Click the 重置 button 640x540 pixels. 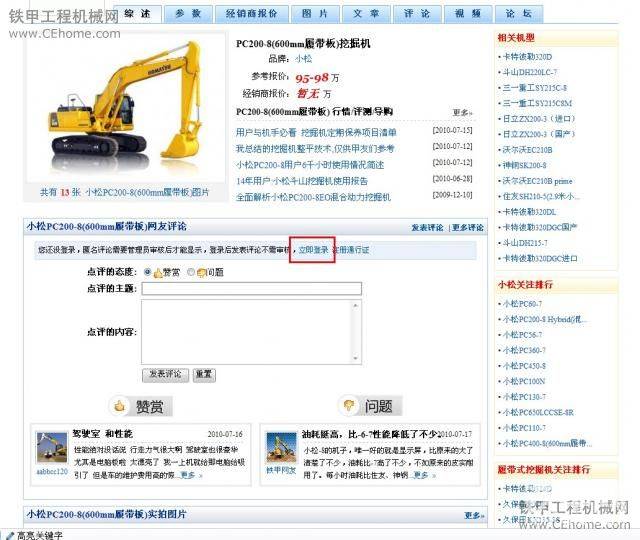(x=204, y=375)
